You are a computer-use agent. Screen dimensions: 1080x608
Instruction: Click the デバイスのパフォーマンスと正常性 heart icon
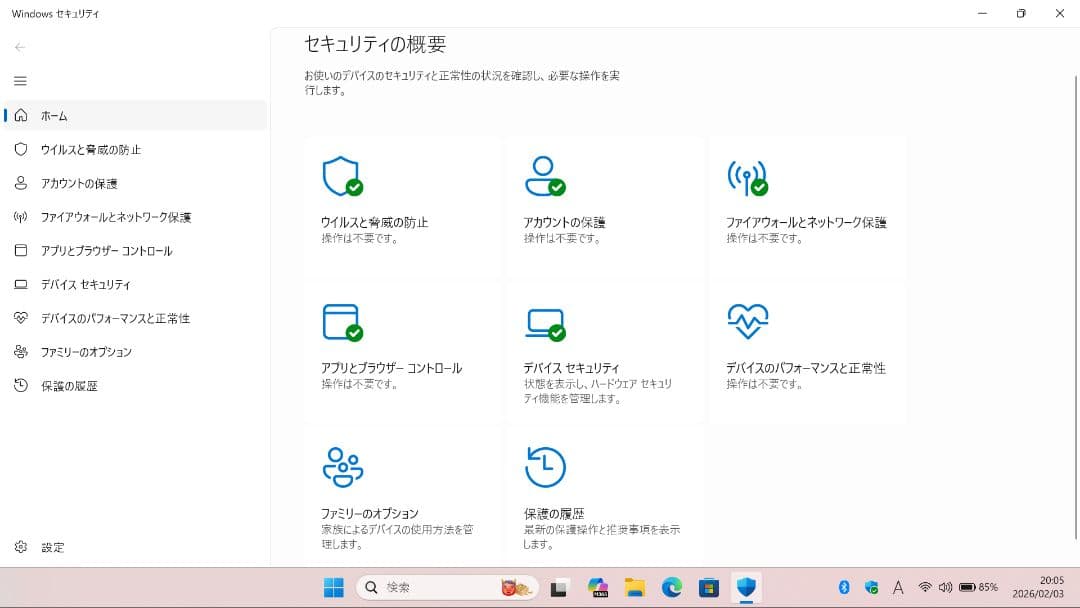click(x=747, y=322)
